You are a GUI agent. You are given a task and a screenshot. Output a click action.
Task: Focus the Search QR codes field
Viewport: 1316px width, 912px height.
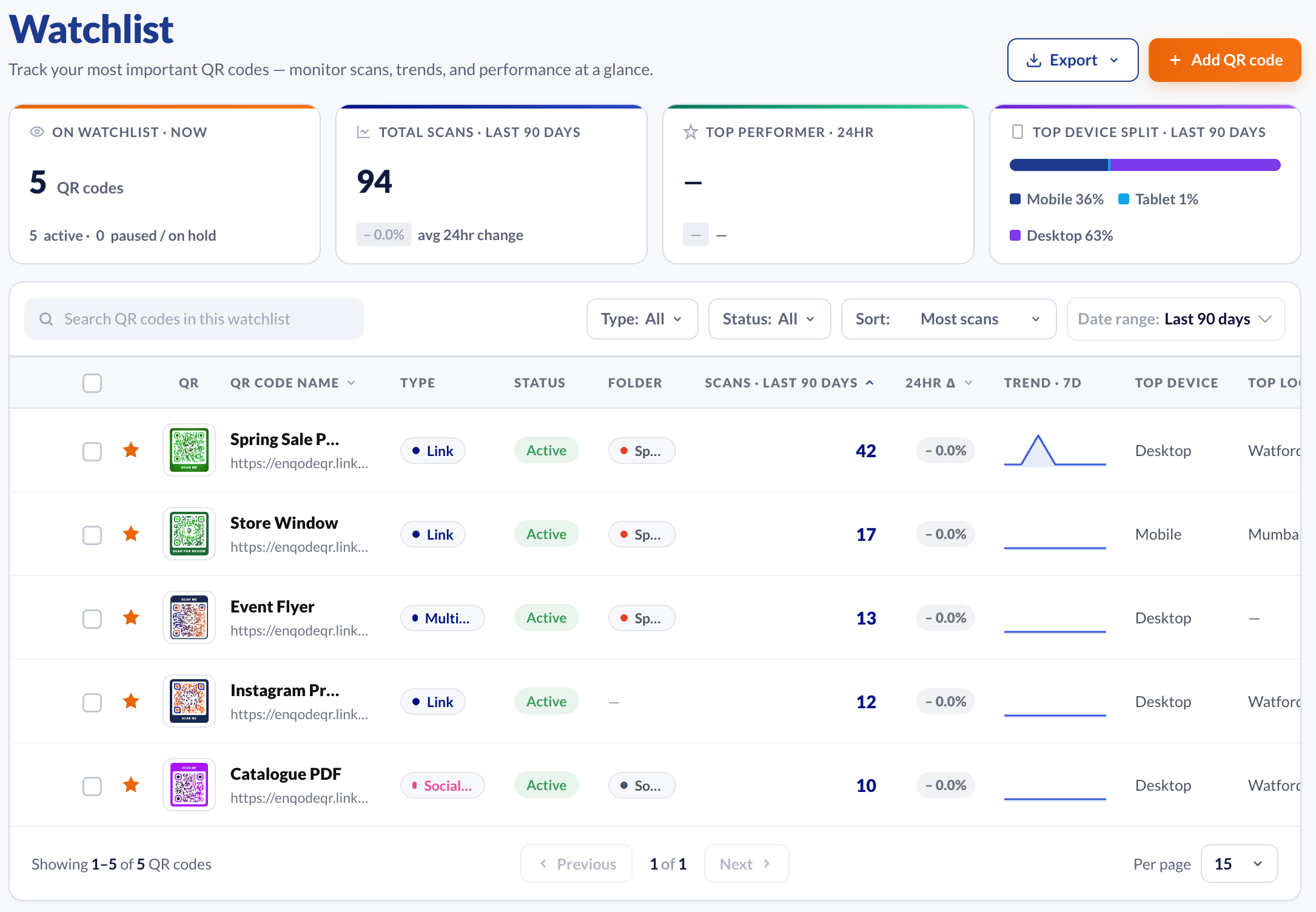point(194,319)
